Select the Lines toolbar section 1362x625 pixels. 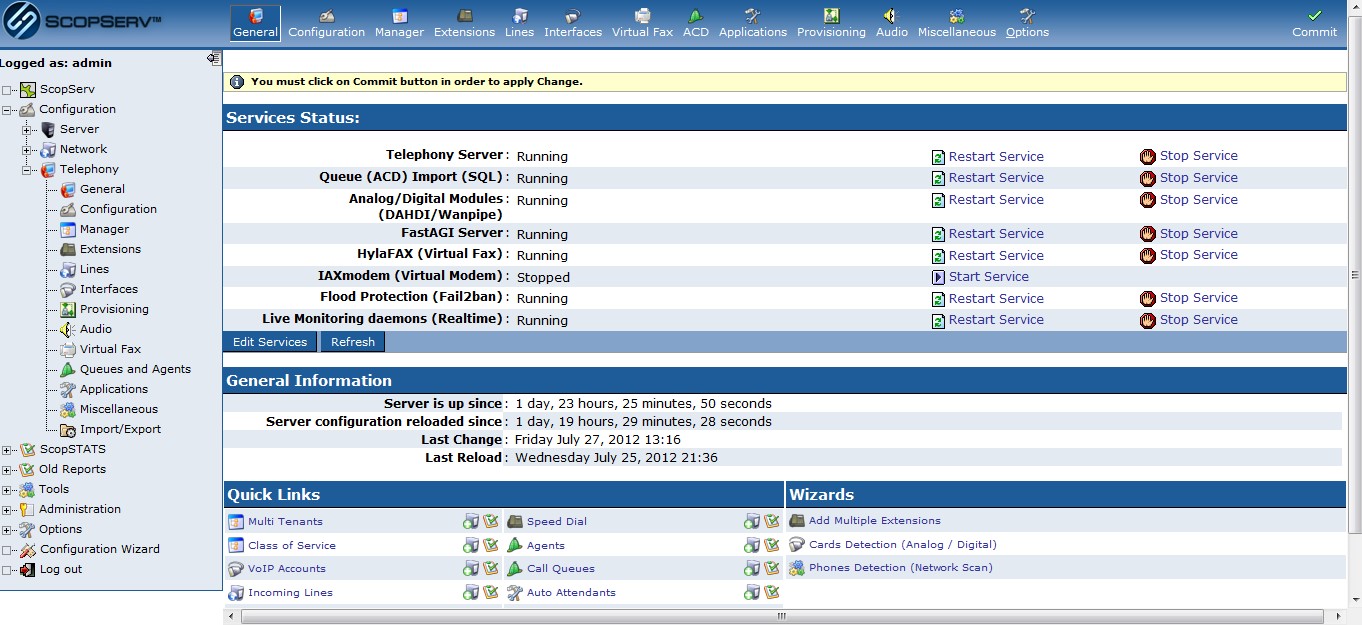[519, 23]
